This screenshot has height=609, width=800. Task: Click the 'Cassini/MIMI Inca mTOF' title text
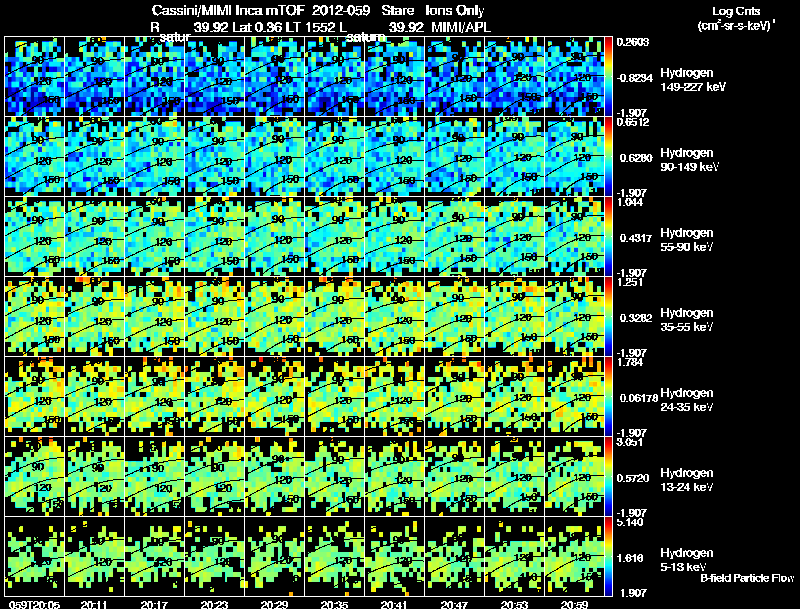(228, 11)
